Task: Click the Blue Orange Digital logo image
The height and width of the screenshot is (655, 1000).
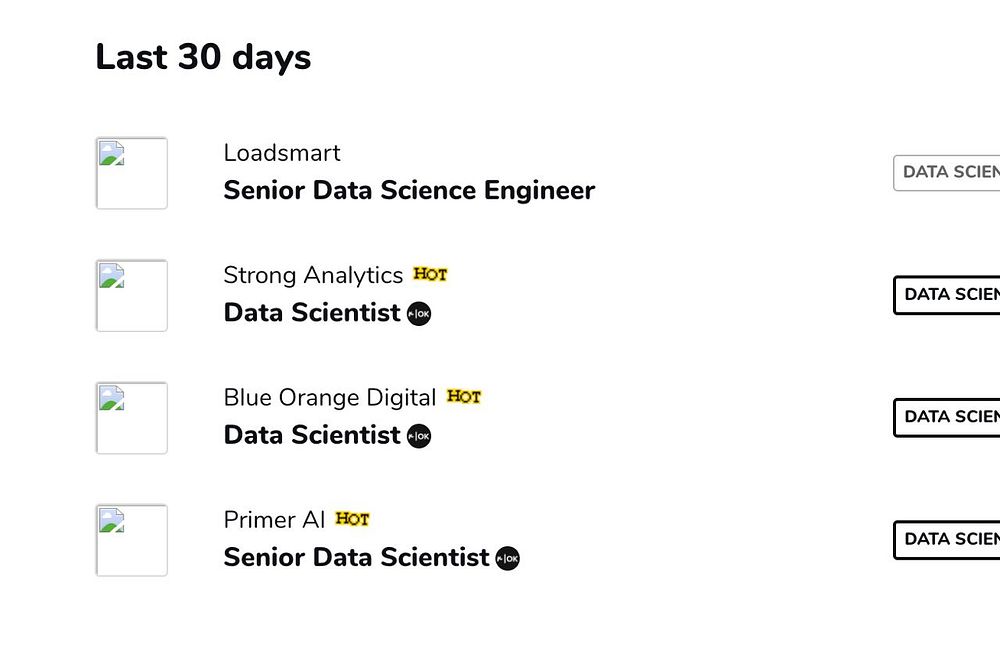Action: point(131,418)
